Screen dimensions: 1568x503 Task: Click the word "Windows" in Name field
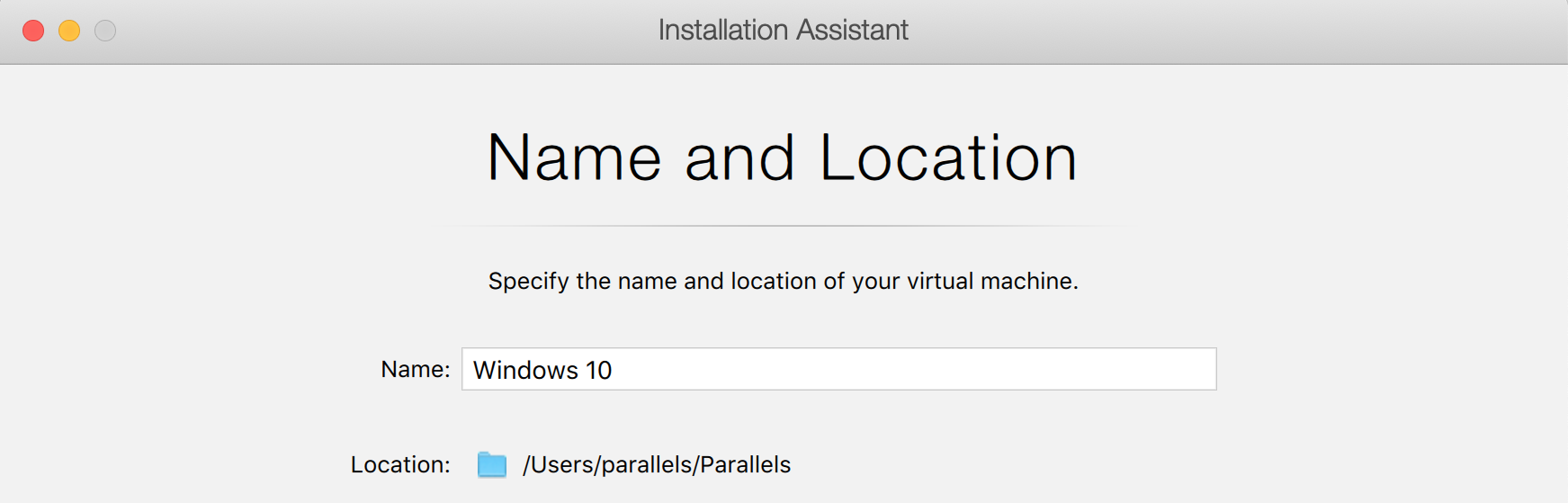click(525, 370)
